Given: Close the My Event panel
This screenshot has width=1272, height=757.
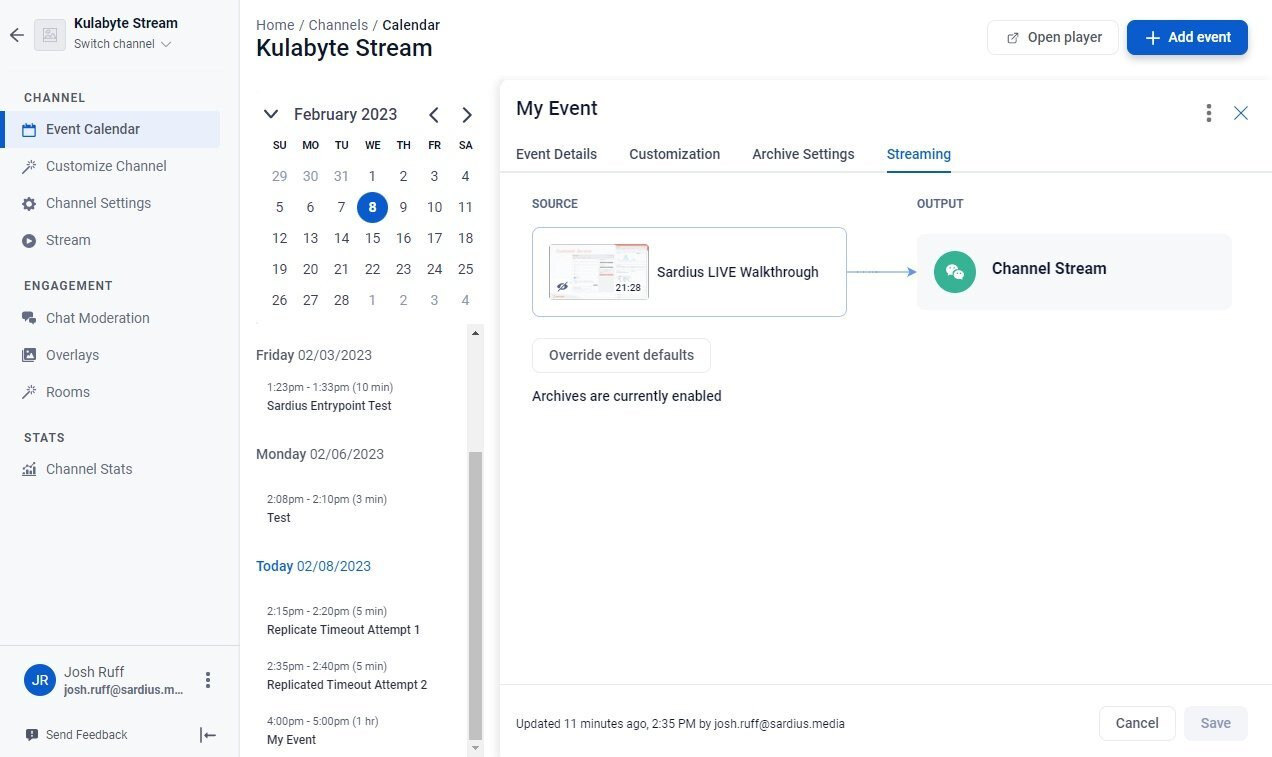Looking at the screenshot, I should [1241, 113].
